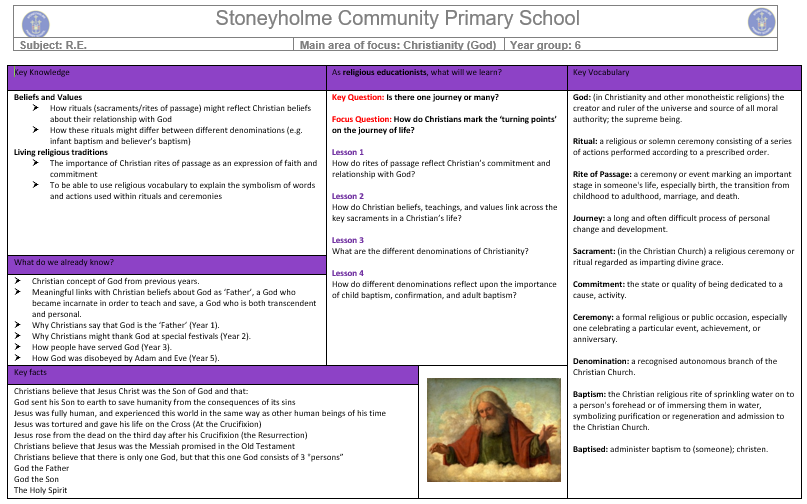Click the school crest logo at top-right

click(762, 21)
